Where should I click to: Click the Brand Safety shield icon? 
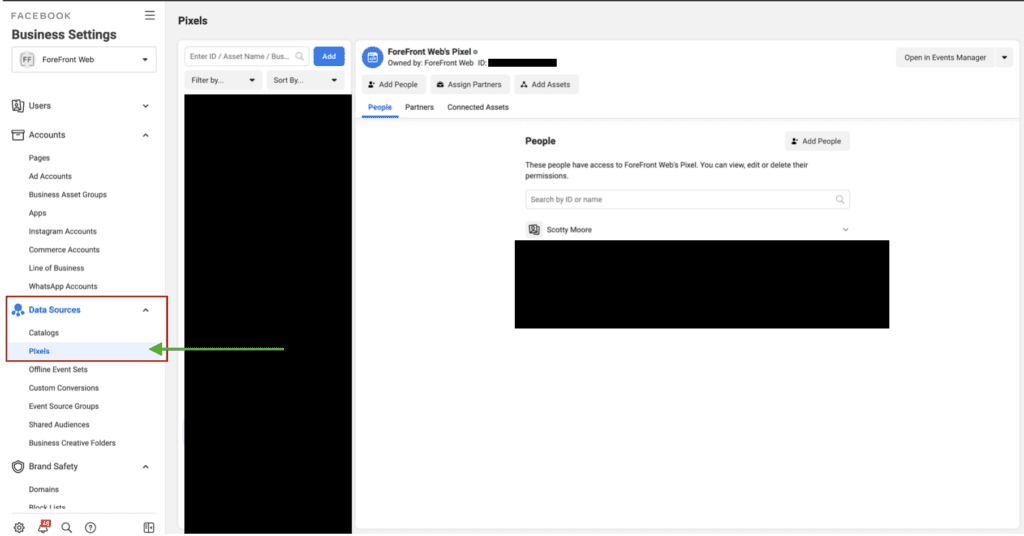click(x=18, y=467)
